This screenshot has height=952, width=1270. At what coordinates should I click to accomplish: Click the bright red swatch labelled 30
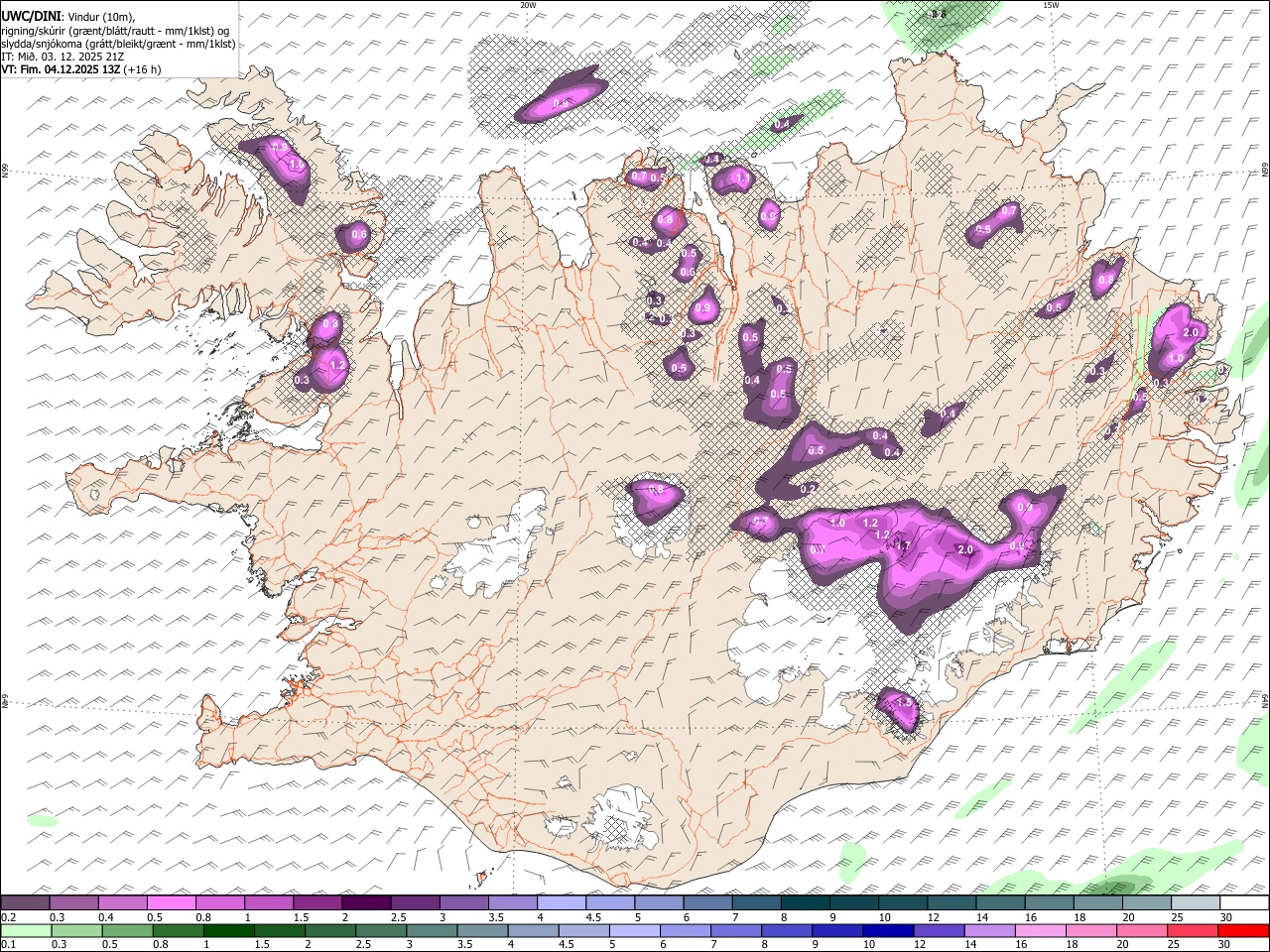[x=1243, y=931]
